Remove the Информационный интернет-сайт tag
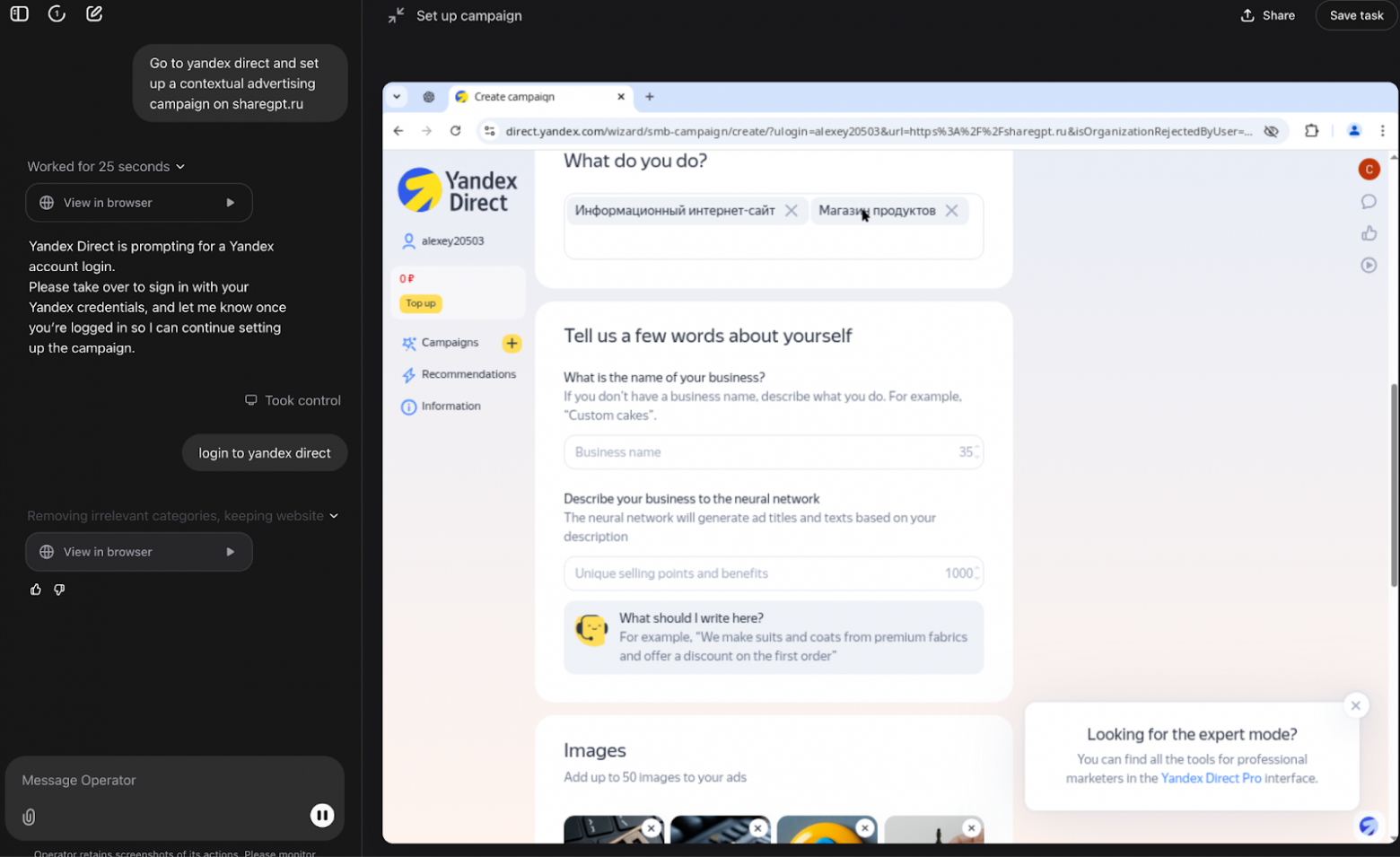 (792, 211)
